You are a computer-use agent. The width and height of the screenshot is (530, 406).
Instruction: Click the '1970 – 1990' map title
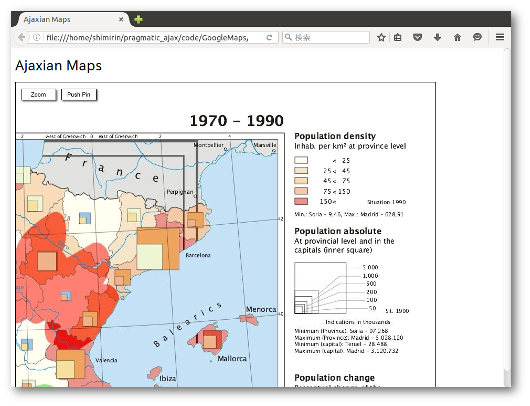(x=236, y=121)
